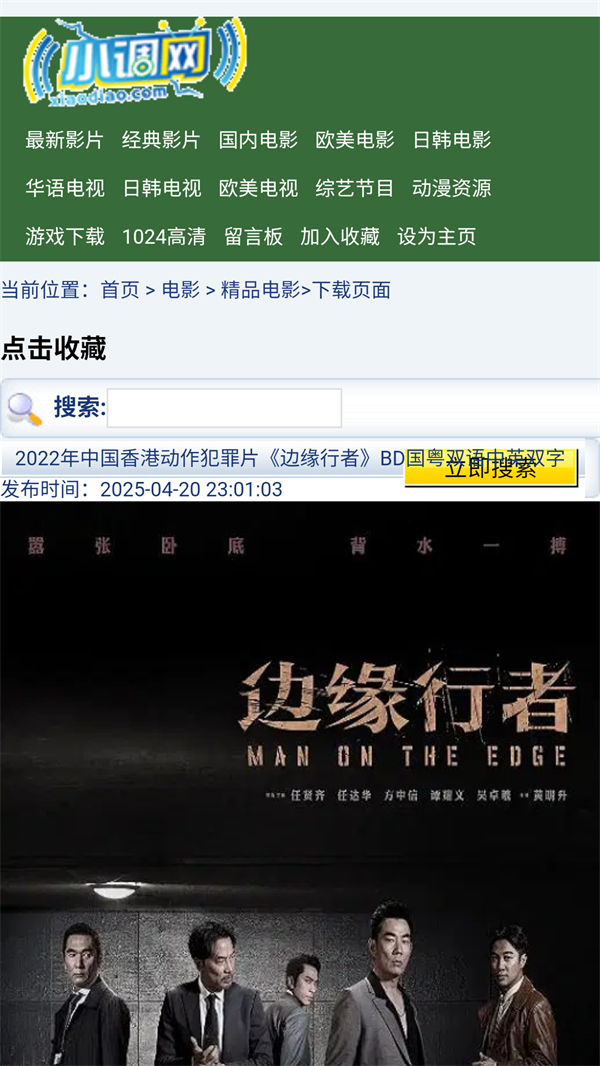Open the 最新影片 menu item
This screenshot has width=600, height=1066.
pos(65,140)
